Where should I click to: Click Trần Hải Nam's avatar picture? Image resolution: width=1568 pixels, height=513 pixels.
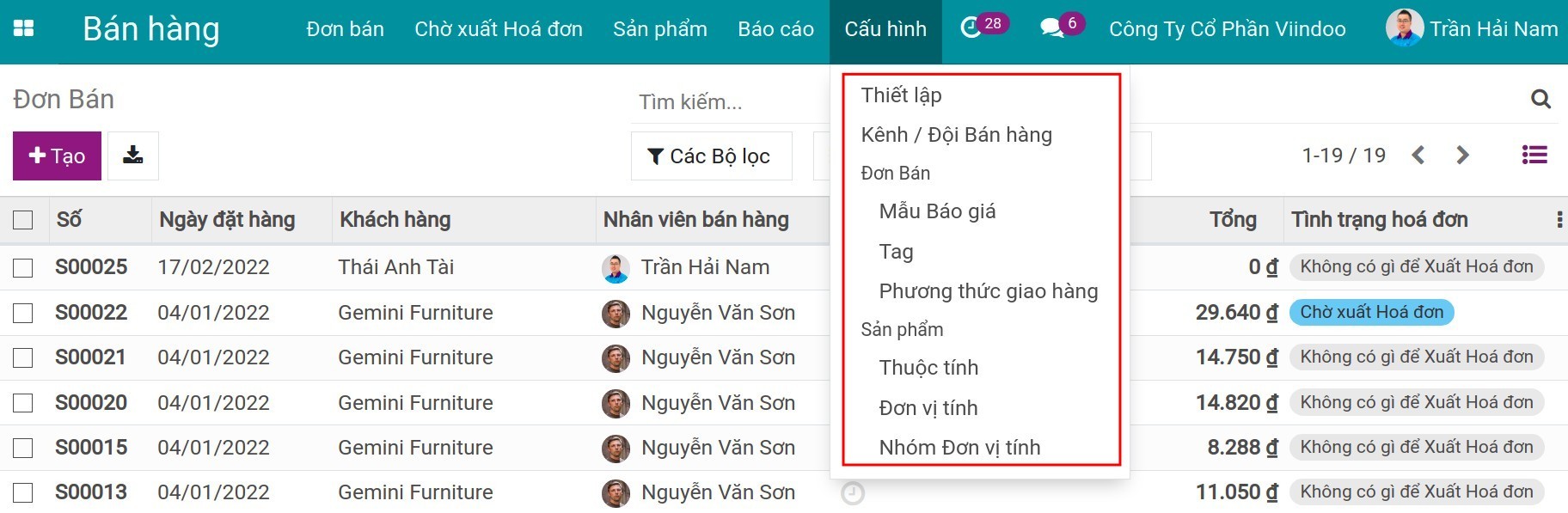click(1406, 27)
